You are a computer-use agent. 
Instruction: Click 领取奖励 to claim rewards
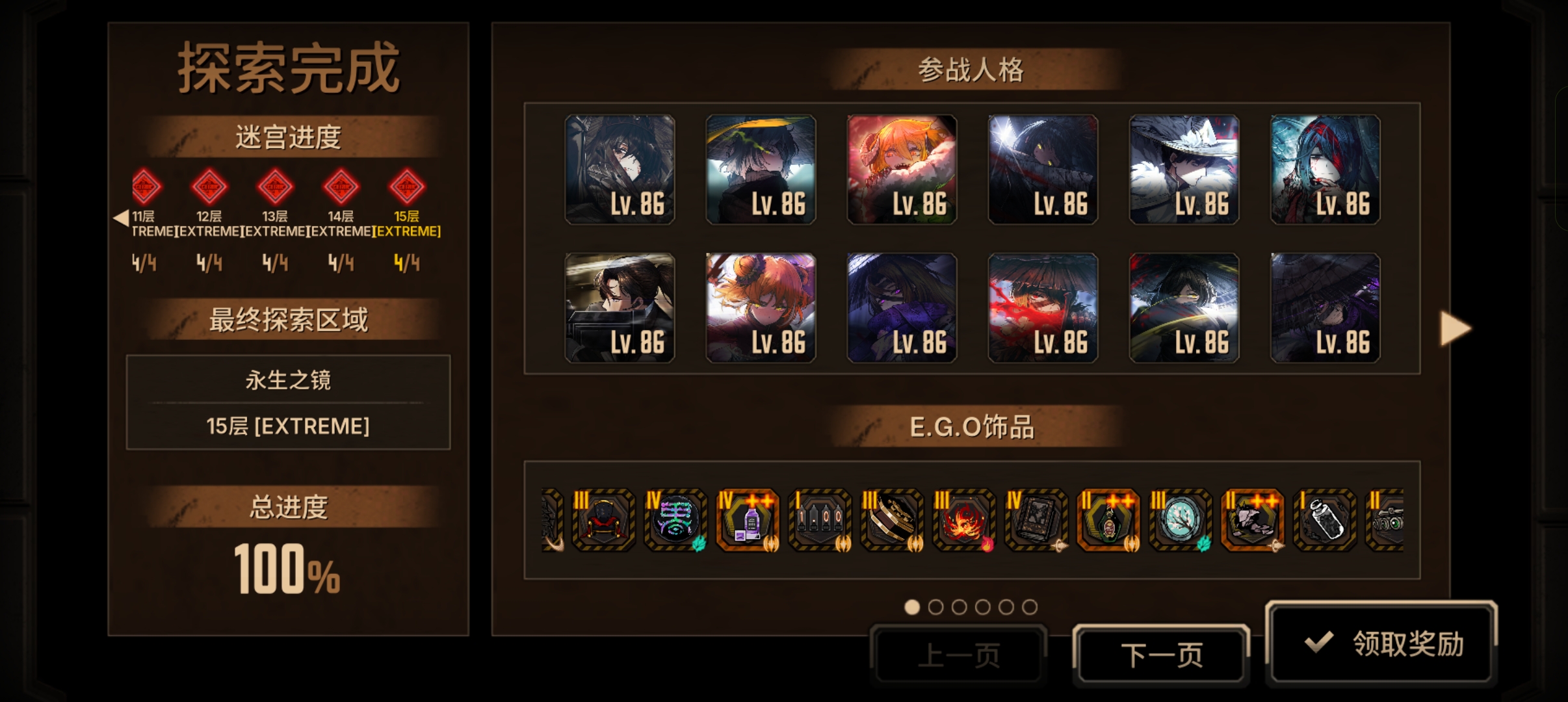1381,643
